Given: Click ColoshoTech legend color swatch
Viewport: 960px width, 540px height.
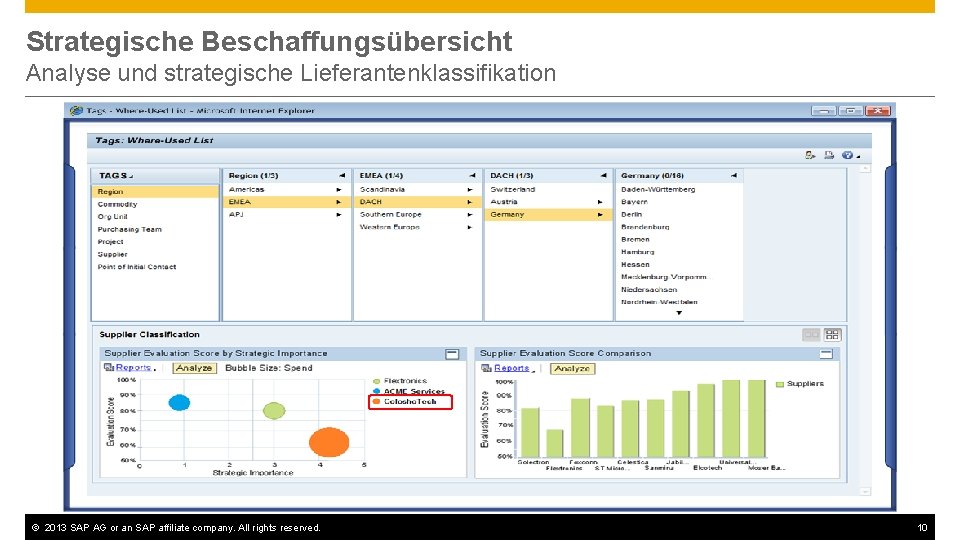Looking at the screenshot, I should click(x=377, y=402).
